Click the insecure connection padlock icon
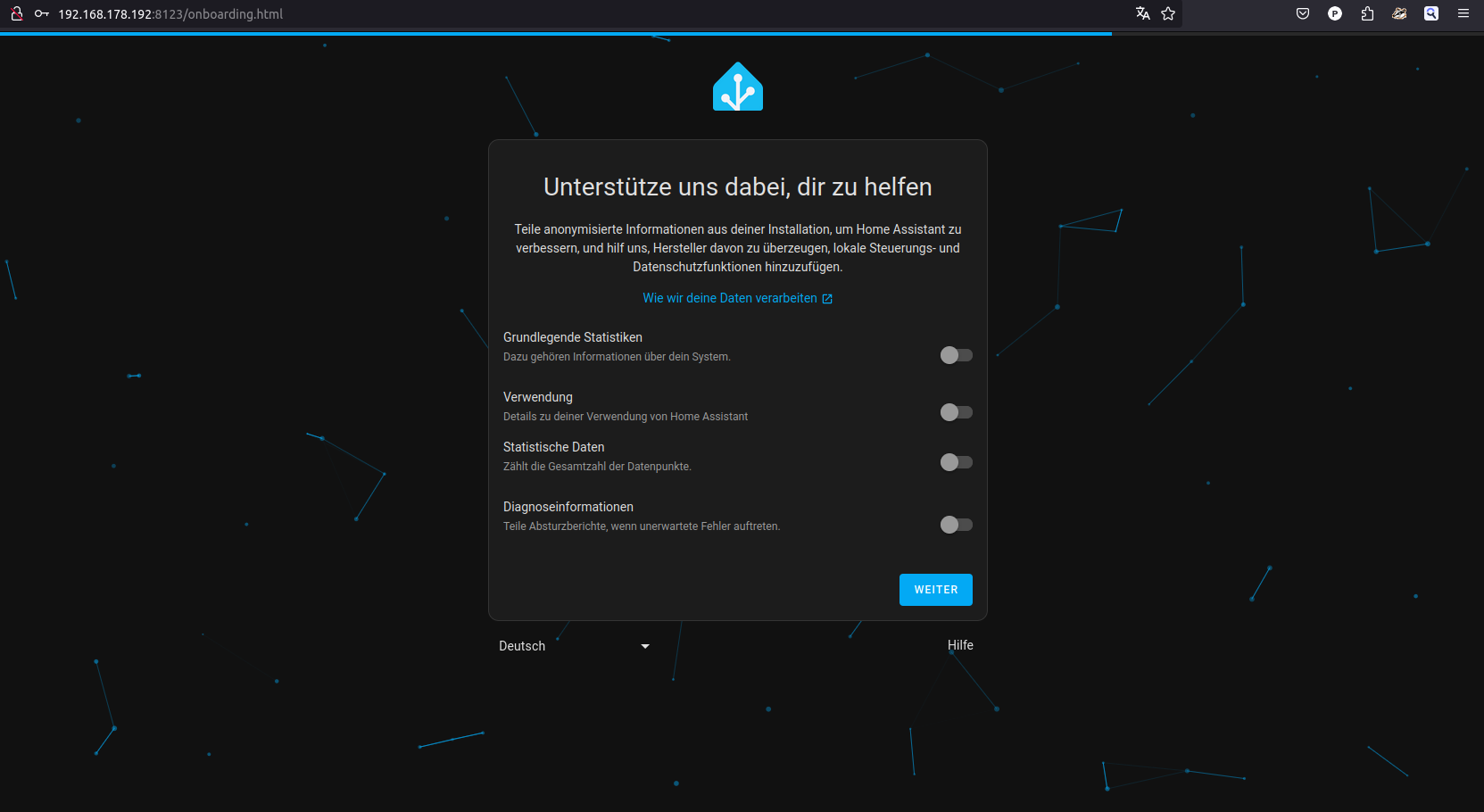Viewport: 1484px width, 812px height. click(x=17, y=13)
